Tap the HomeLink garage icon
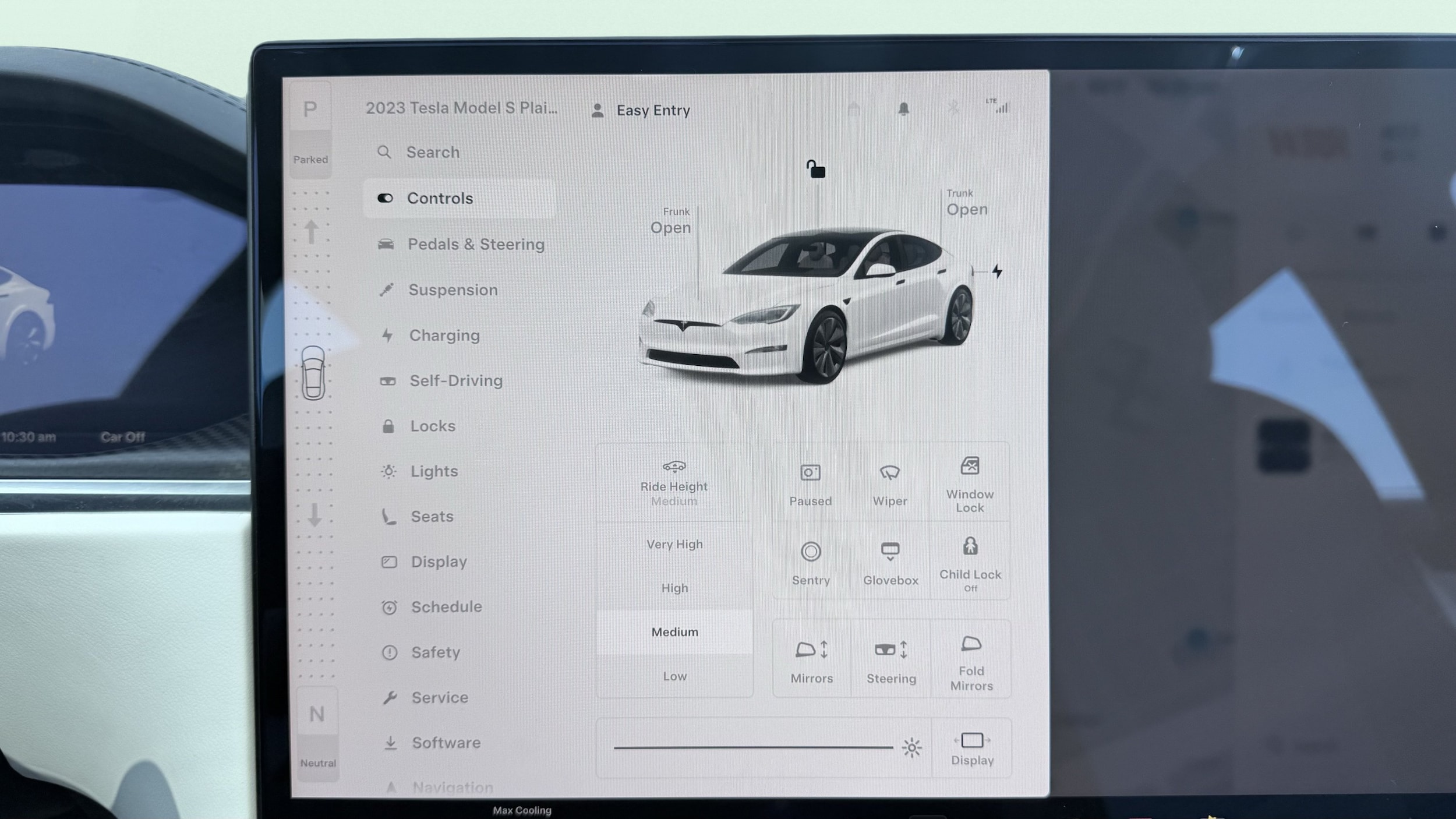The image size is (1456, 819). pyautogui.click(x=853, y=109)
